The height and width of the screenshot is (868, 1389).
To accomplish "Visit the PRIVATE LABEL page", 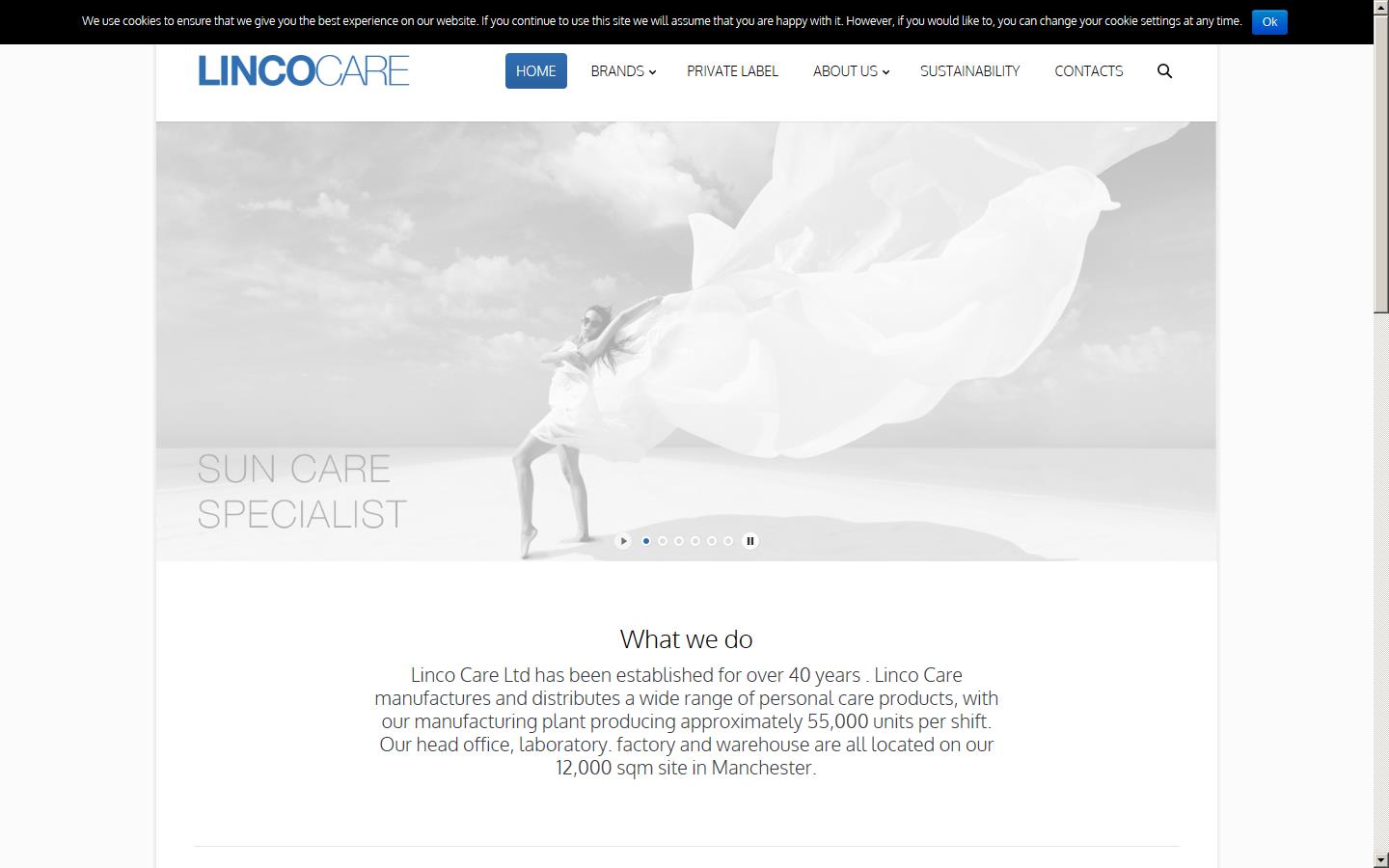I will (x=732, y=70).
